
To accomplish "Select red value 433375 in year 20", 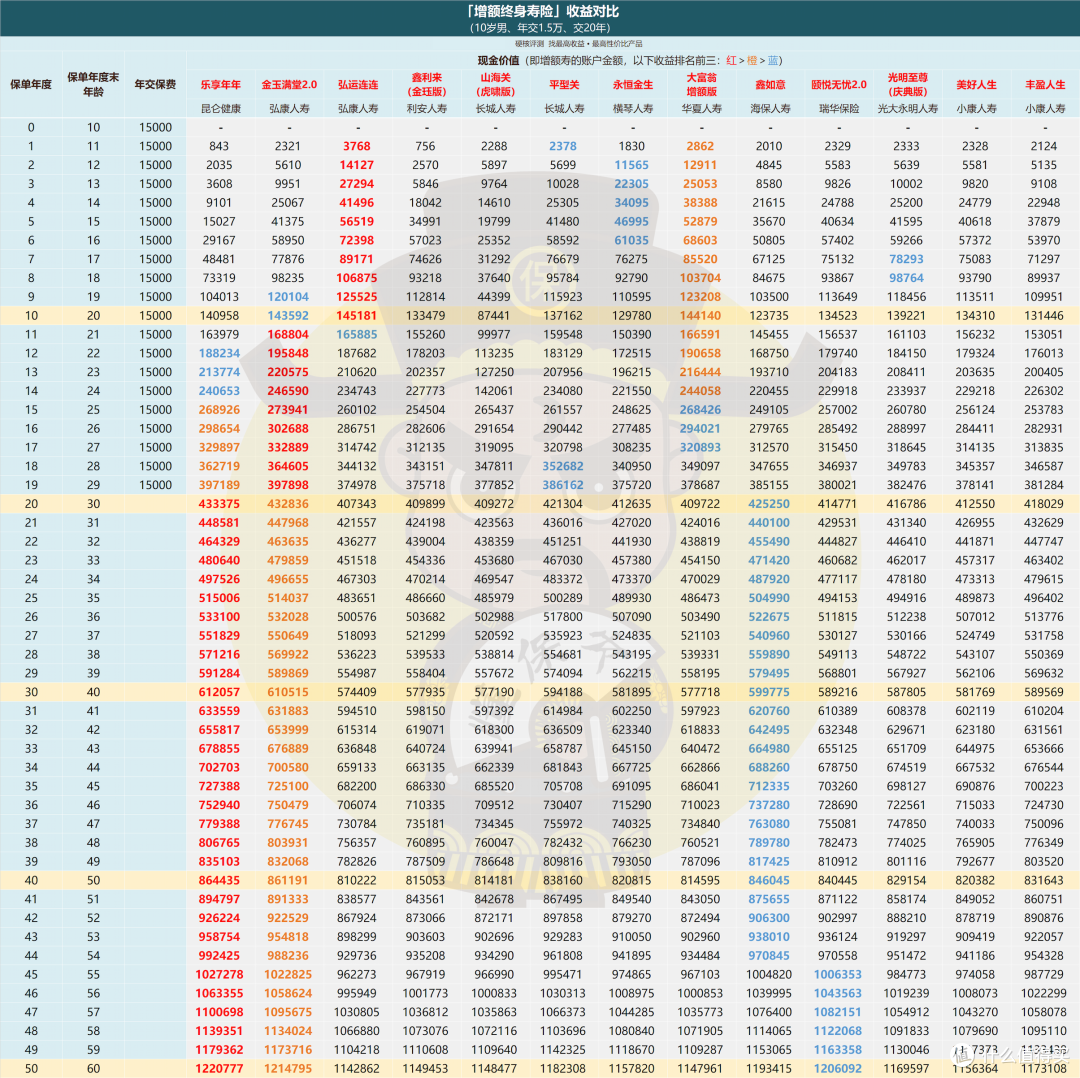I will click(x=219, y=504).
